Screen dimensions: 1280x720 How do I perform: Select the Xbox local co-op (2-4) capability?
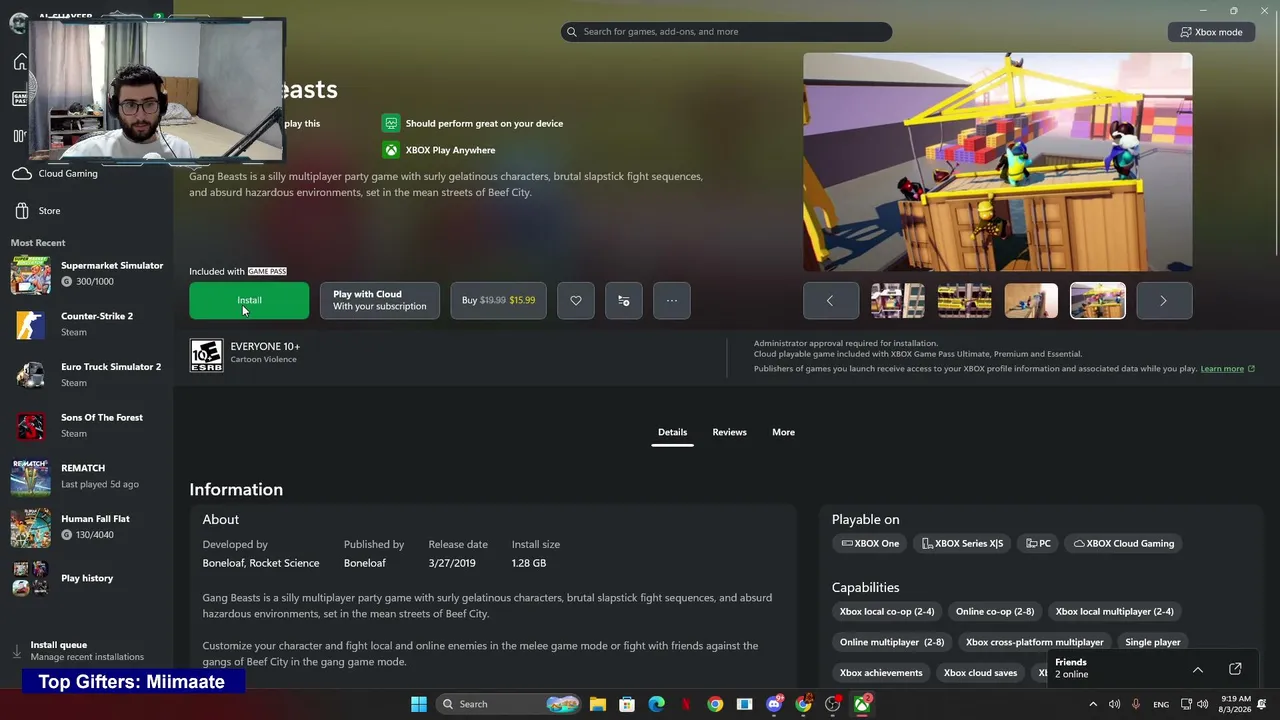(887, 611)
